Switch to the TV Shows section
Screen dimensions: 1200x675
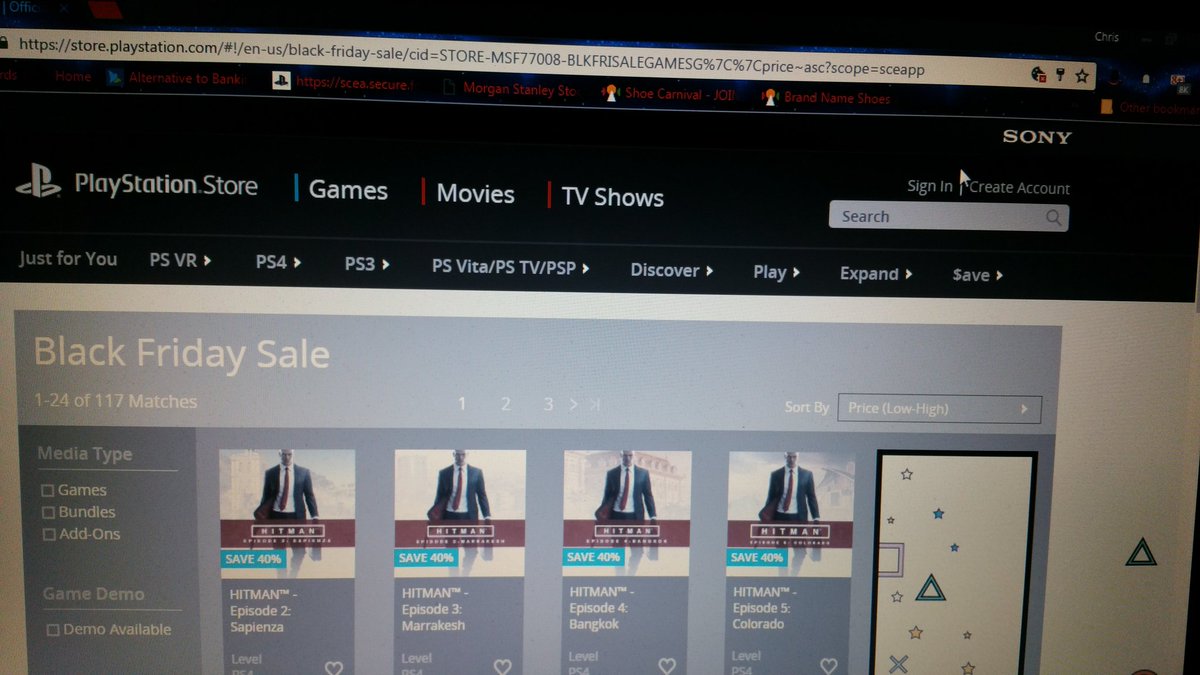point(612,197)
